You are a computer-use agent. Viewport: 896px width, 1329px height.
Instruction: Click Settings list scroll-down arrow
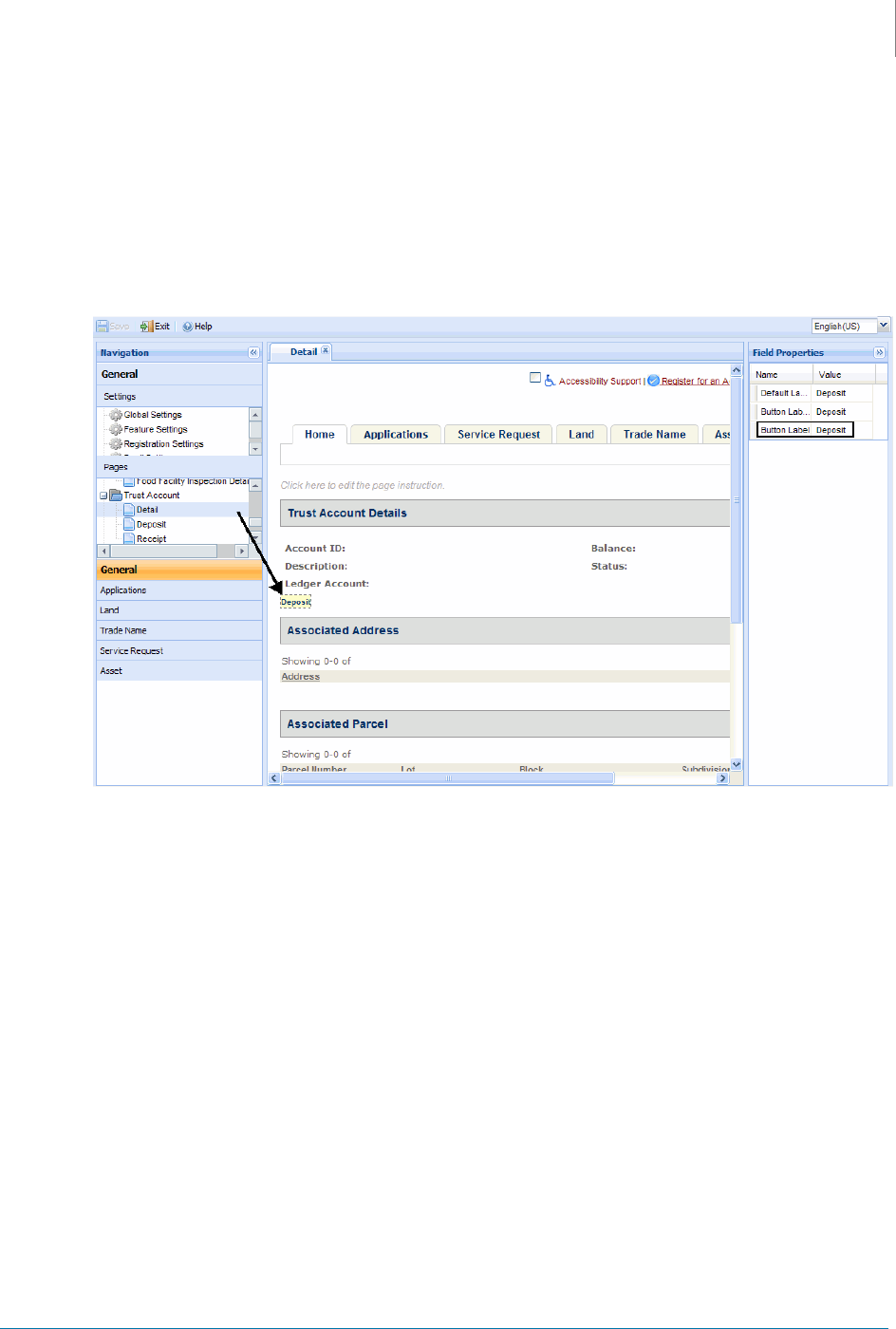pos(255,449)
